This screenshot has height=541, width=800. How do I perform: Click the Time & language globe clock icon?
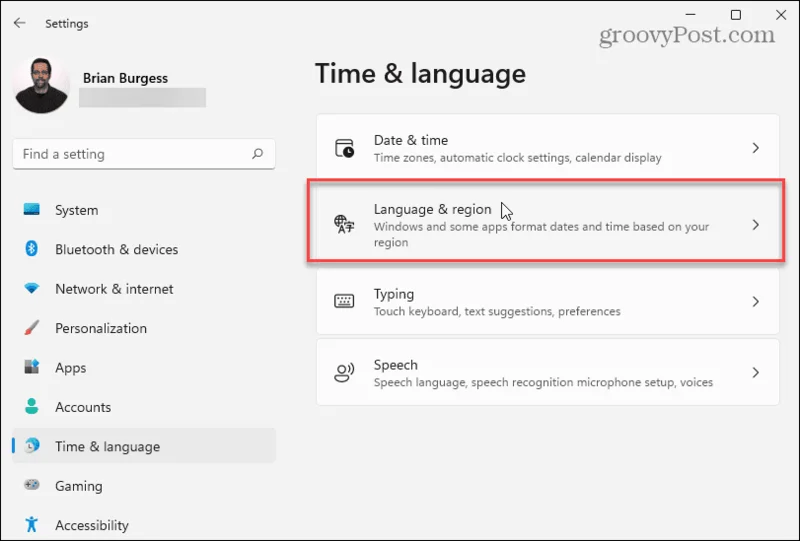(32, 446)
